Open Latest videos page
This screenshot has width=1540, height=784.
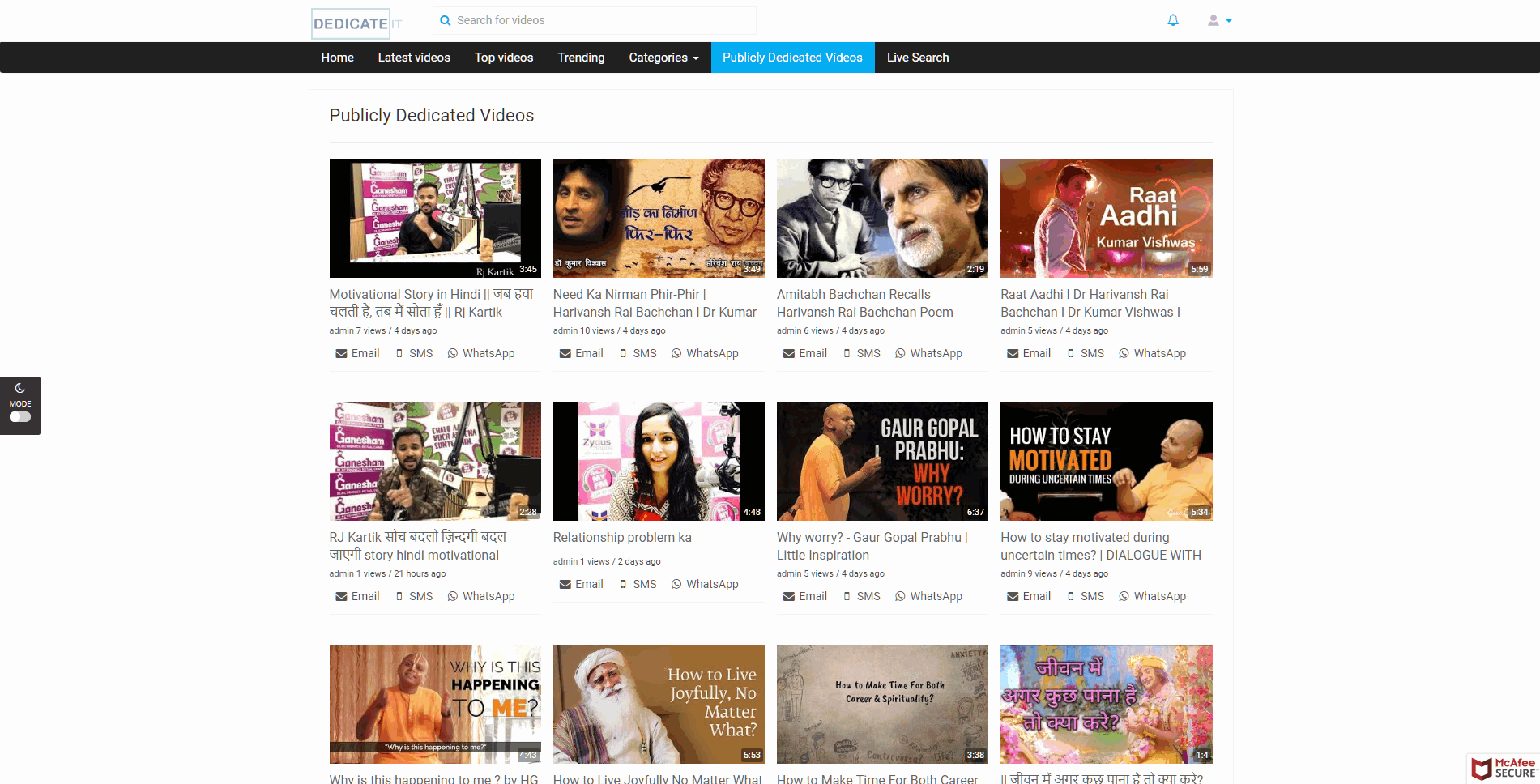[x=414, y=58]
